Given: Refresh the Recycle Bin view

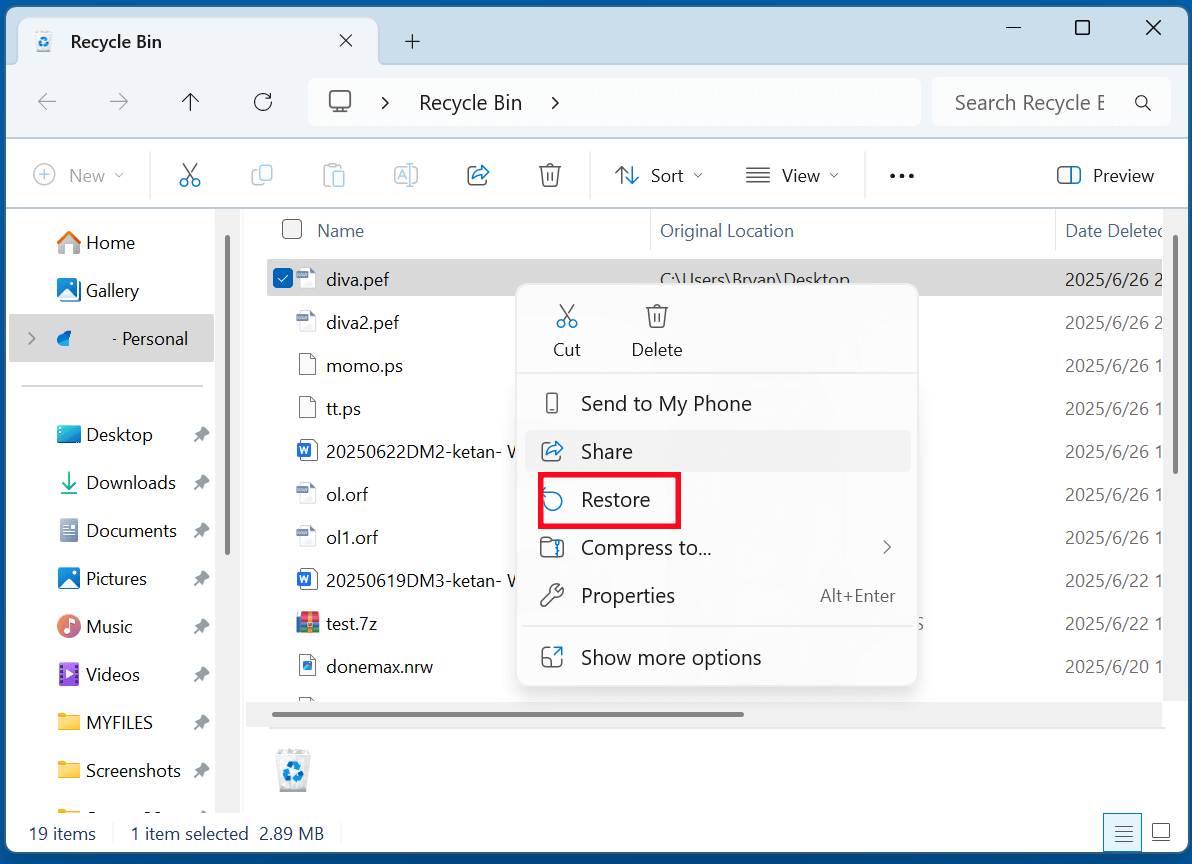Looking at the screenshot, I should click(x=263, y=101).
